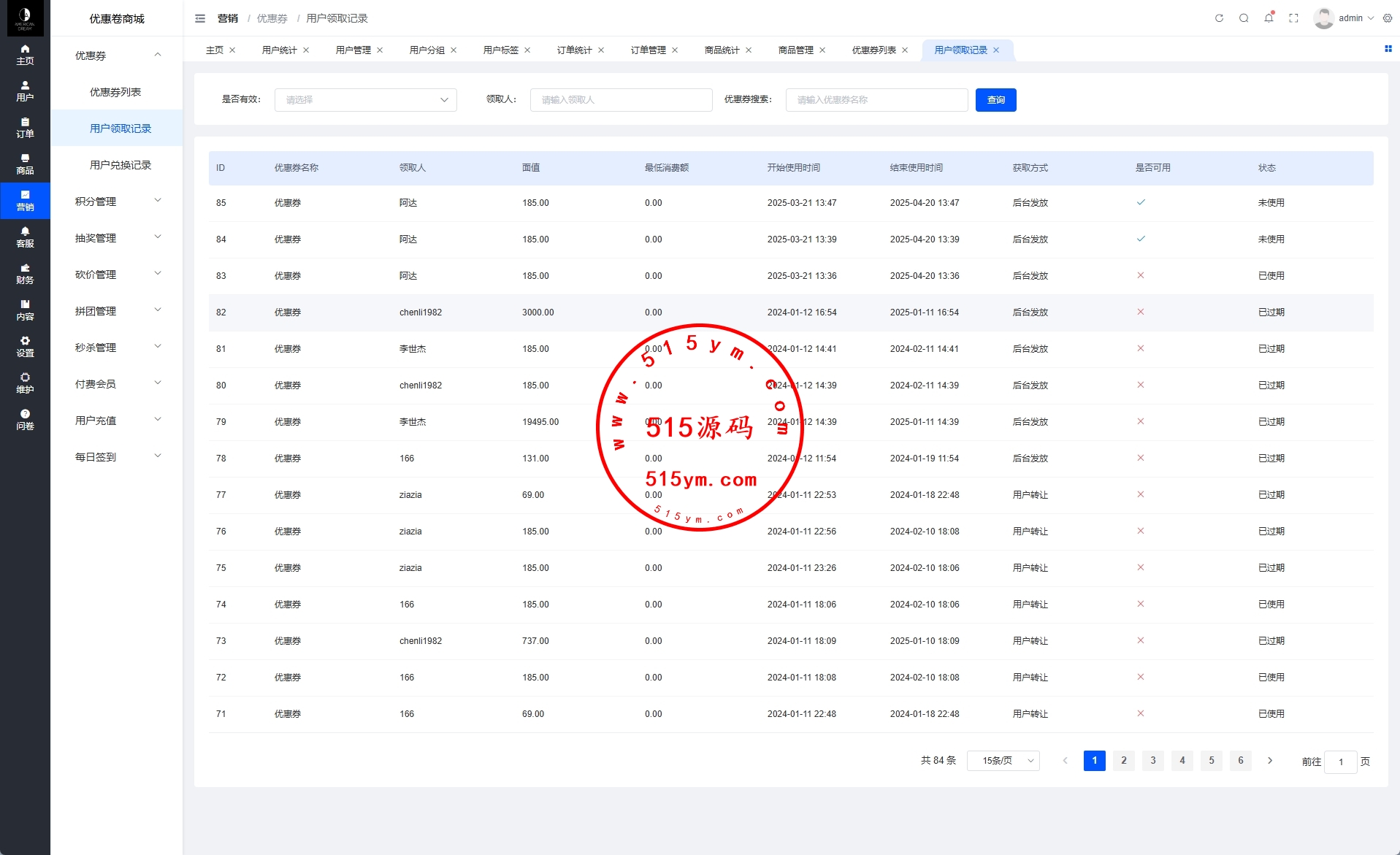The width and height of the screenshot is (1400, 855).
Task: Go to 客服 in left sidebar
Action: pyautogui.click(x=25, y=237)
